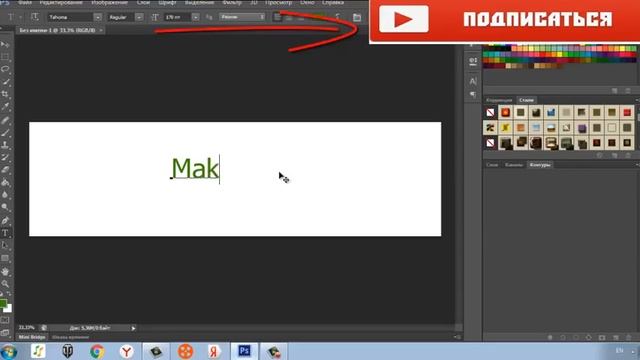Apply the No Style default thumbnail
640x360 pixels.
(490, 112)
